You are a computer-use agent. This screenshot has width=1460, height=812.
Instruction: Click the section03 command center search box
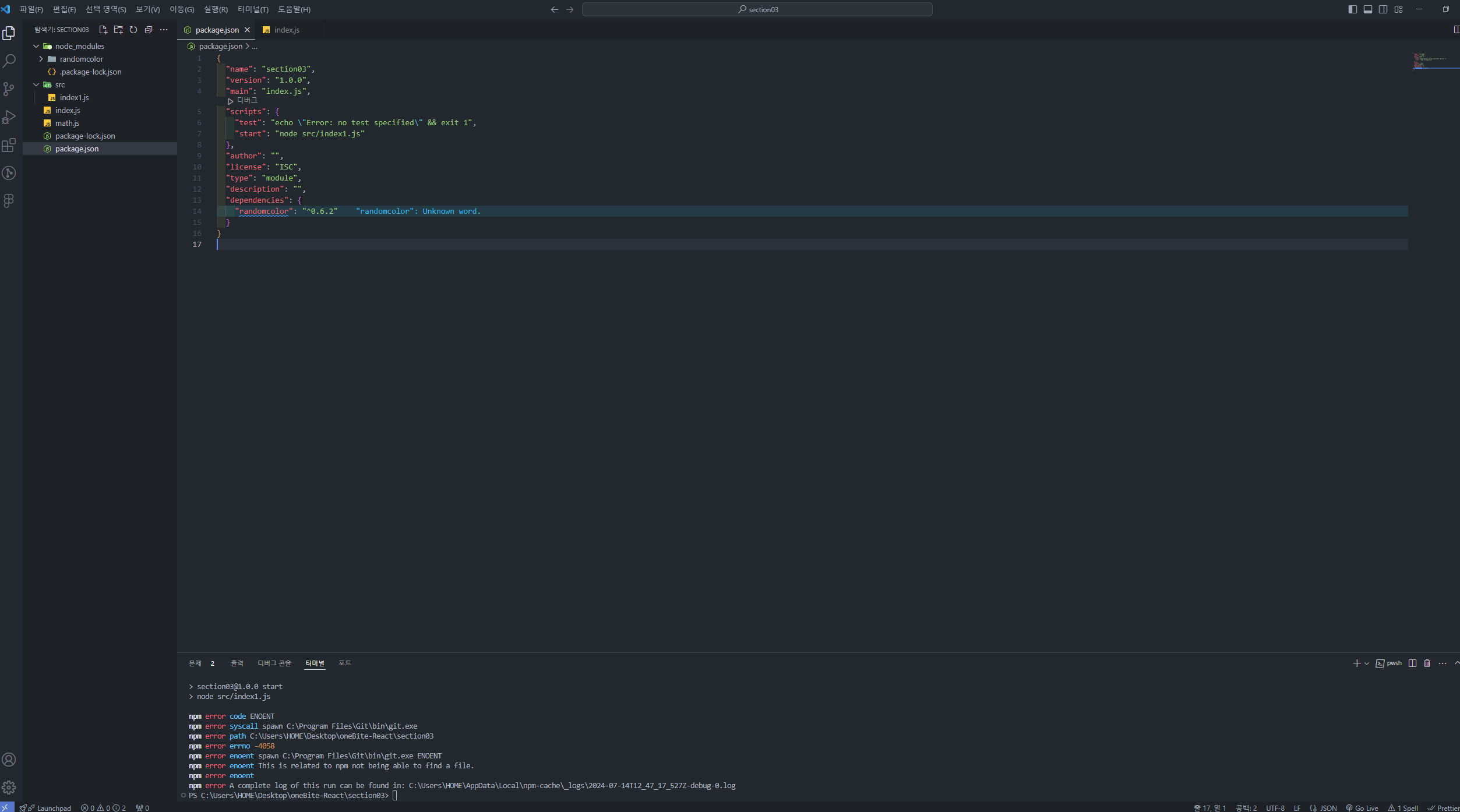(x=757, y=9)
